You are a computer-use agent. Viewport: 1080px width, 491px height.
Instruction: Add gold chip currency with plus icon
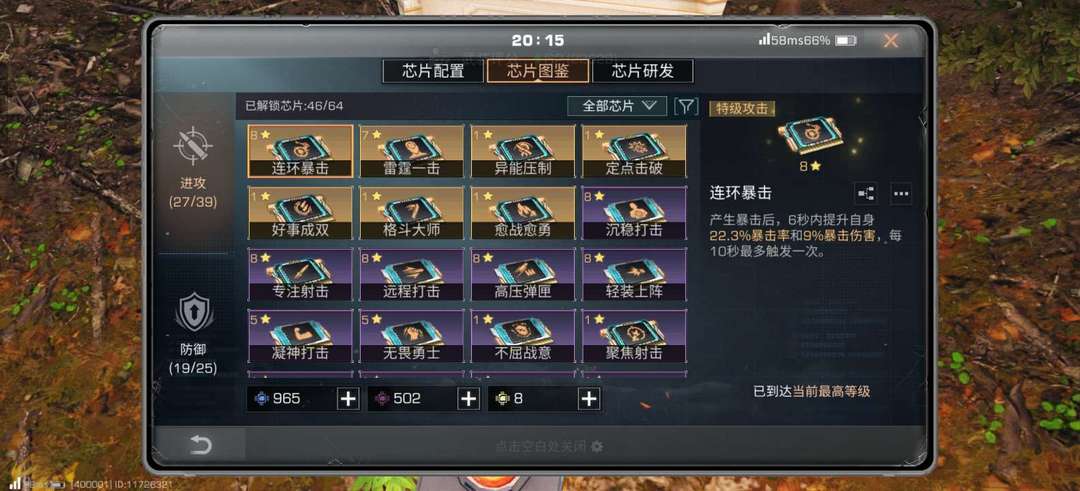point(588,399)
